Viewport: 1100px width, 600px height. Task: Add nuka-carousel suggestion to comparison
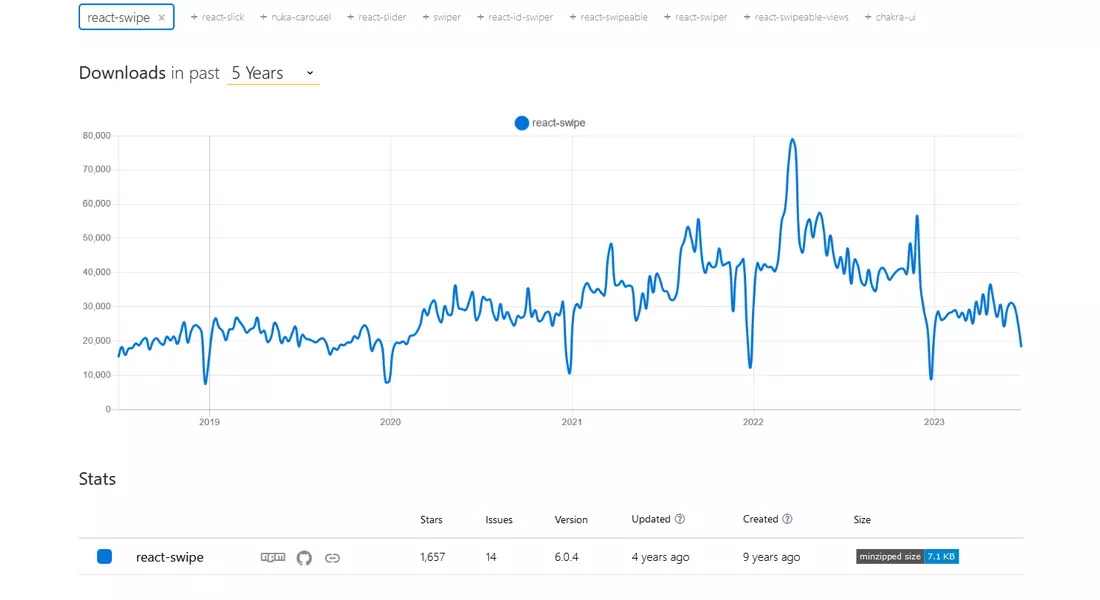pos(295,17)
